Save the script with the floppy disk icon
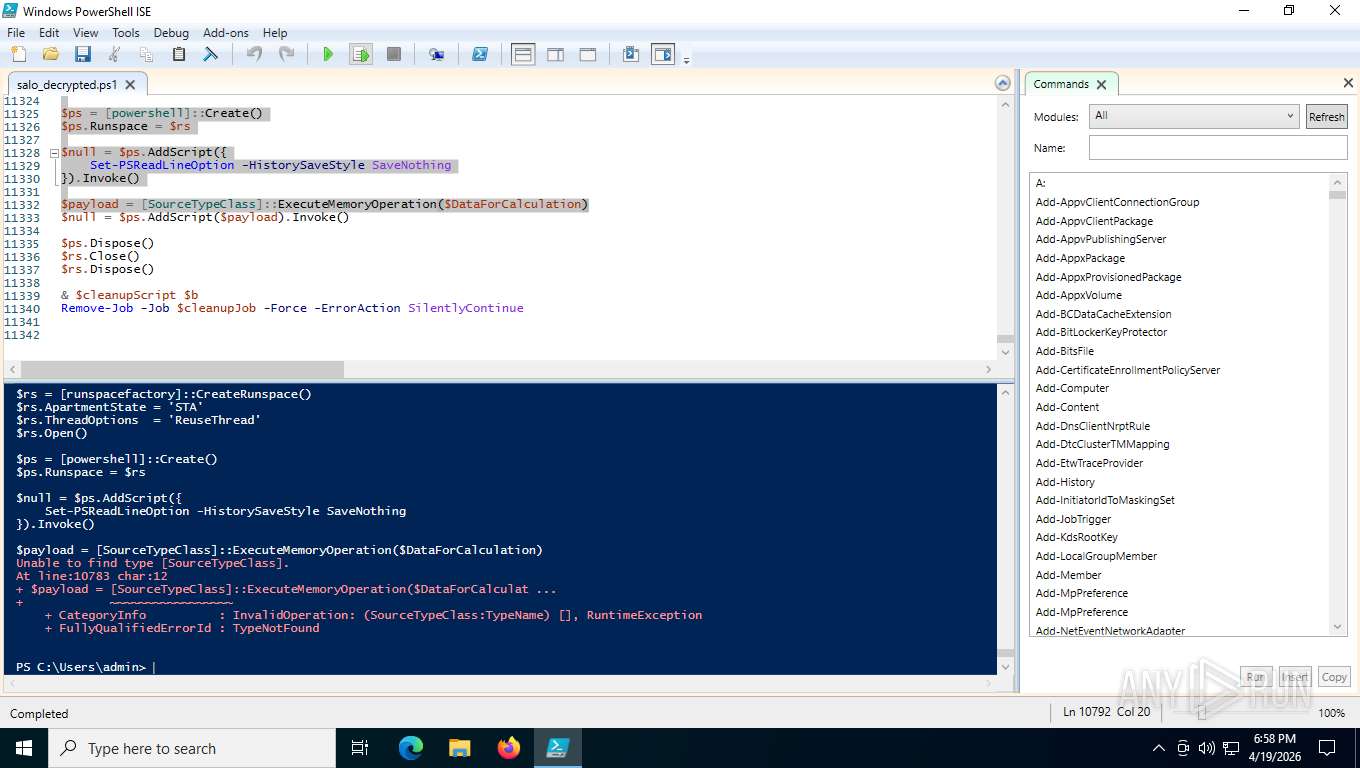 point(83,54)
